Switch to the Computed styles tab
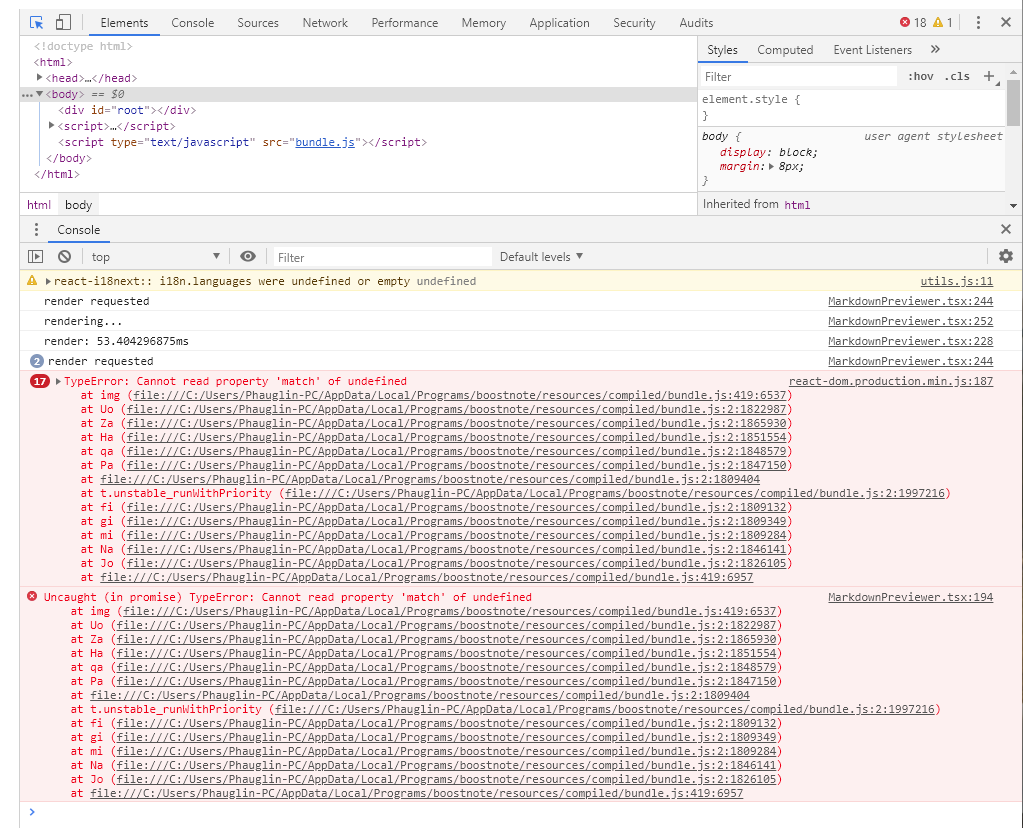The image size is (1023, 828). pos(785,50)
